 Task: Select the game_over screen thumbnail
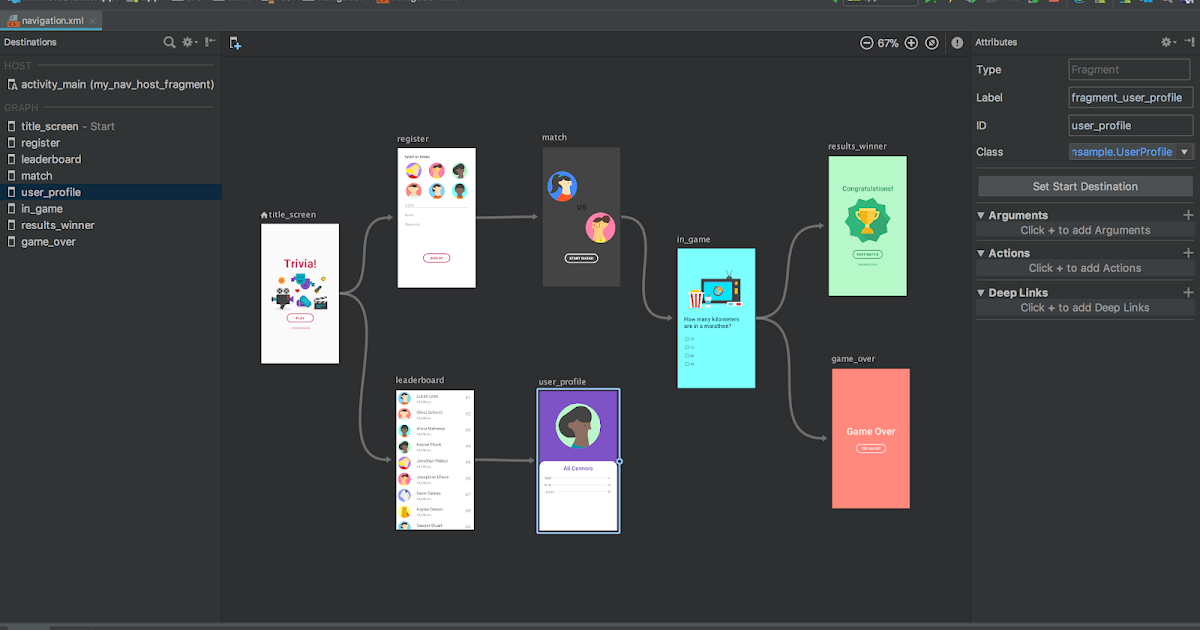871,438
